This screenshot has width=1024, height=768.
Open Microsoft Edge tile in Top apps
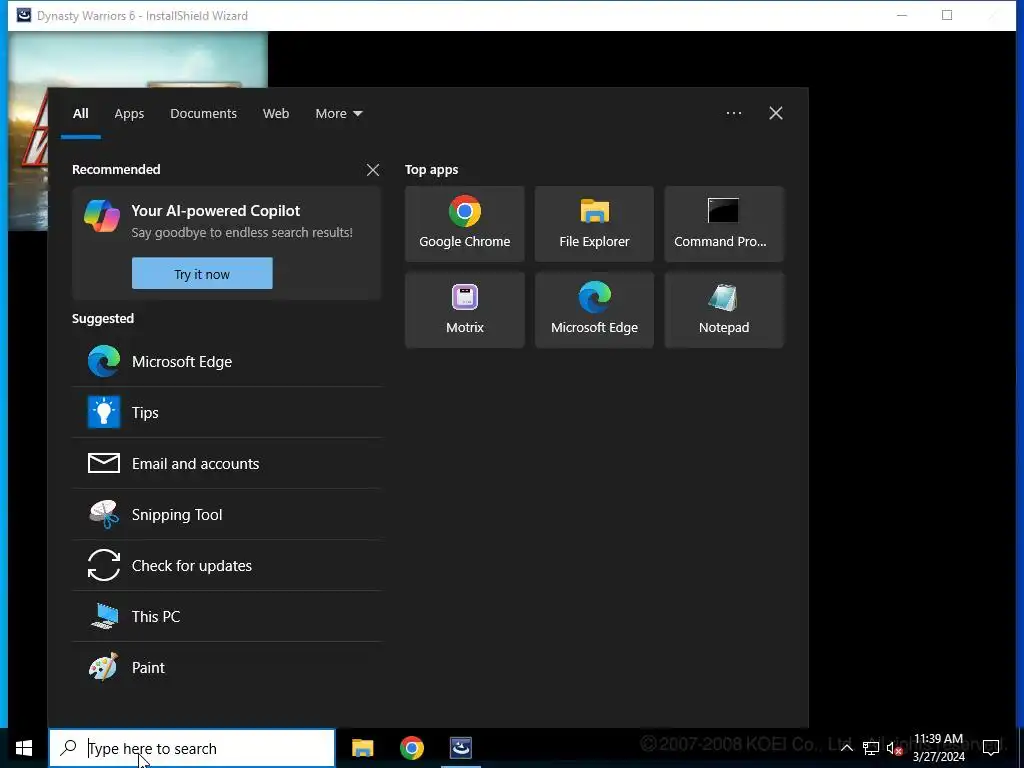594,310
